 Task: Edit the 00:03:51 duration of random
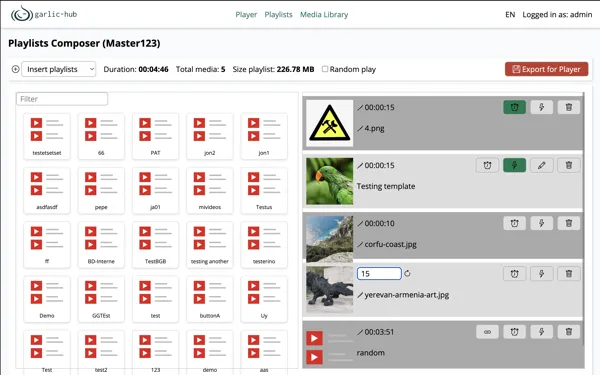point(376,332)
